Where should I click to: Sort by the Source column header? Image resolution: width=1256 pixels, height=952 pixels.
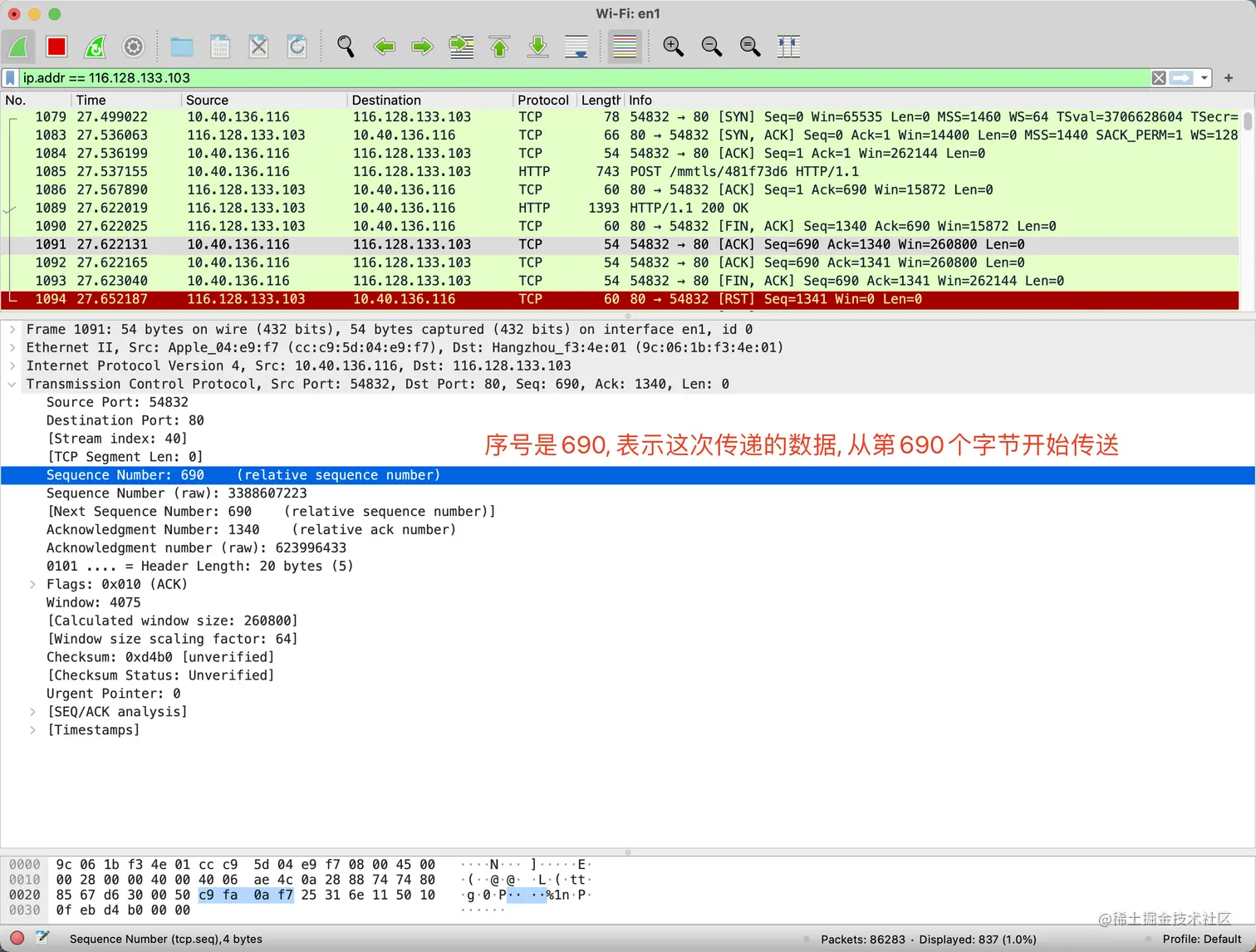coord(264,100)
